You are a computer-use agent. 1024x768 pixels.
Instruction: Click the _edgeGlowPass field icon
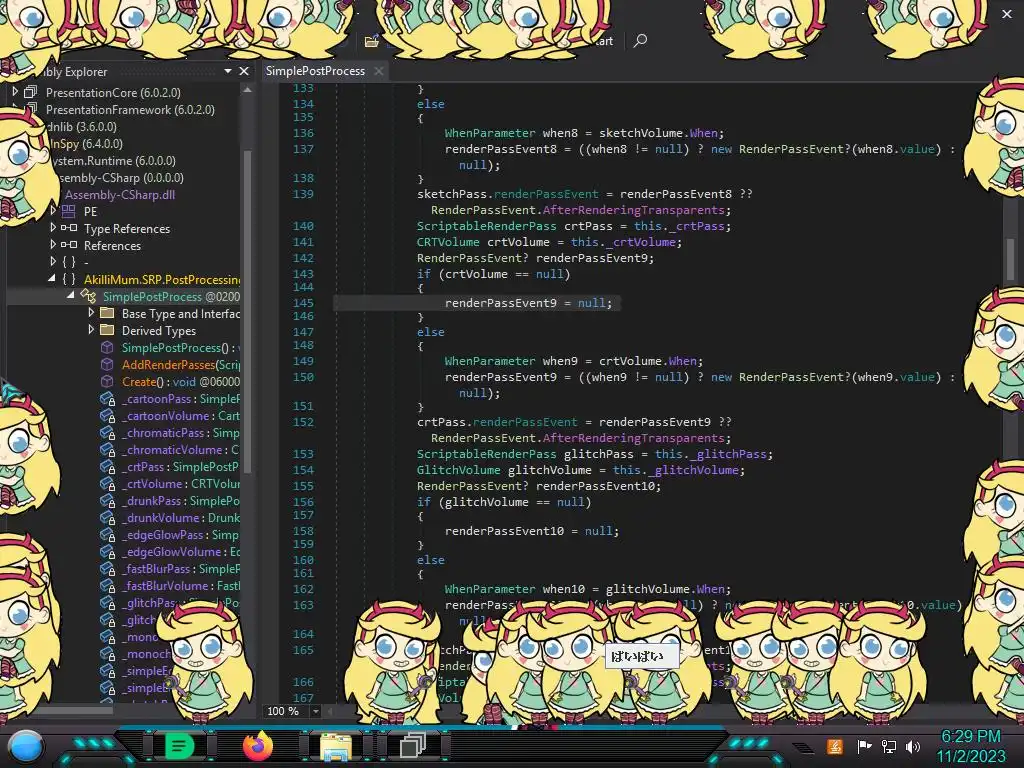pos(108,535)
